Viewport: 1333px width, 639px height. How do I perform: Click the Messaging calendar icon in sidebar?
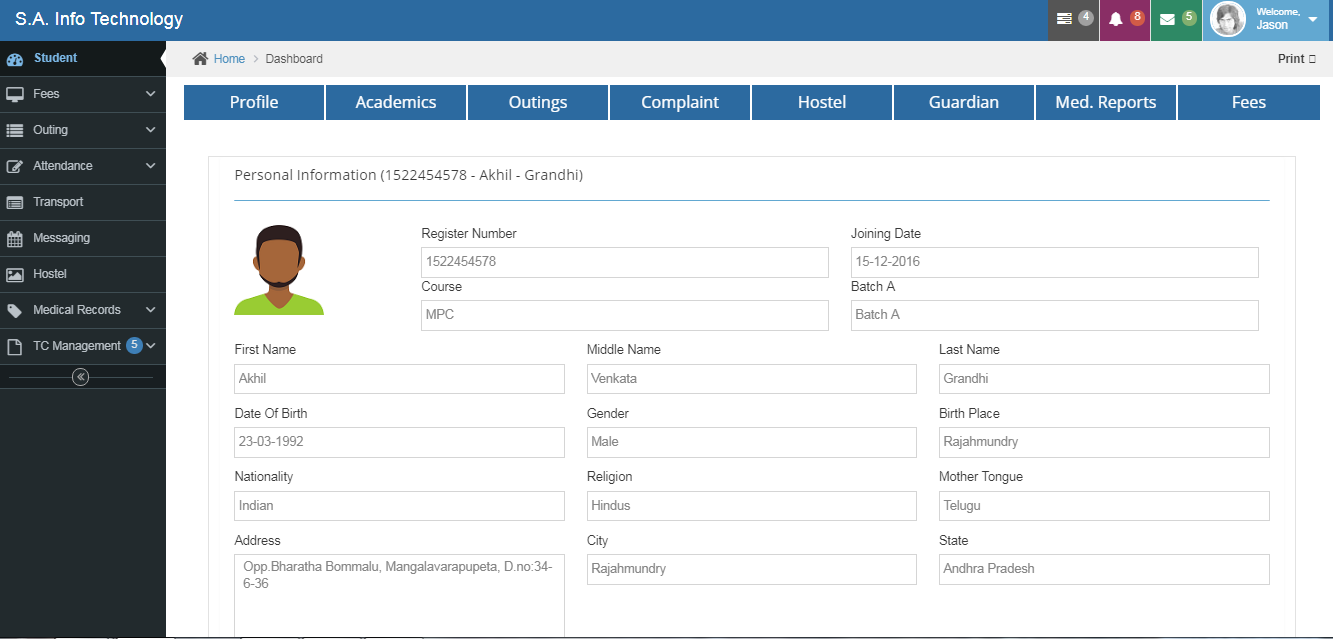pos(15,238)
